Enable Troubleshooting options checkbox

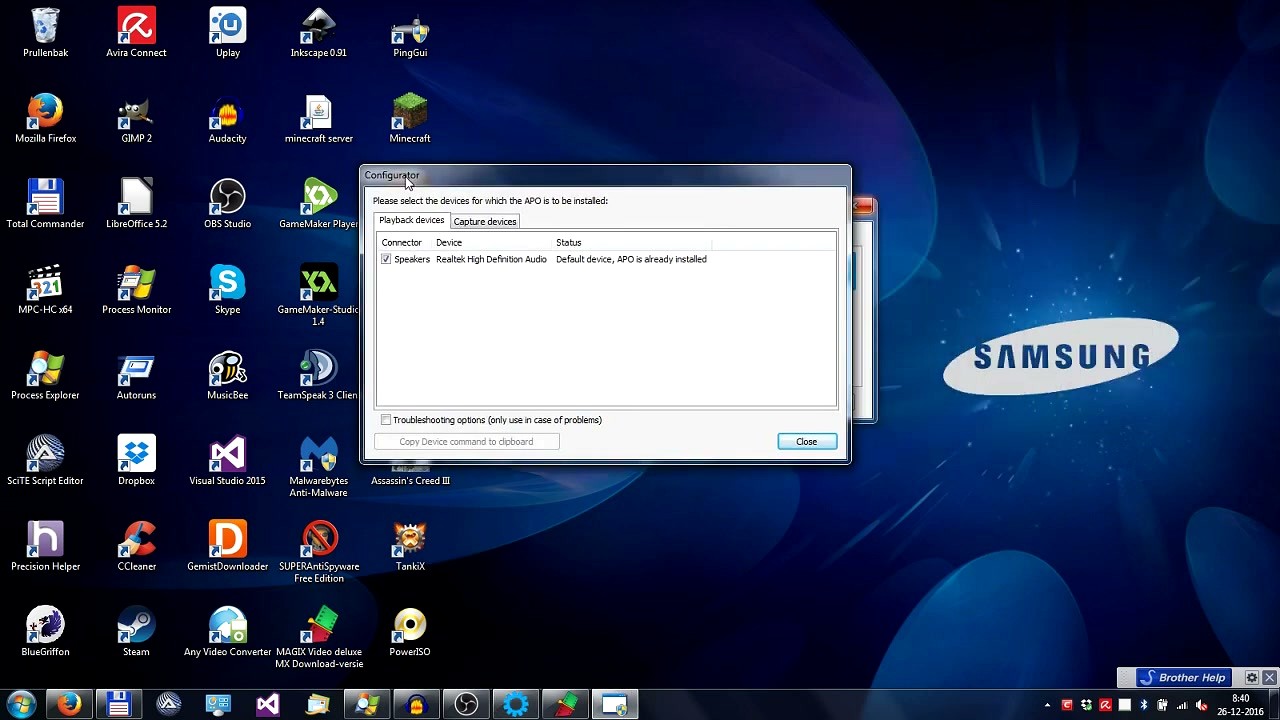point(386,420)
